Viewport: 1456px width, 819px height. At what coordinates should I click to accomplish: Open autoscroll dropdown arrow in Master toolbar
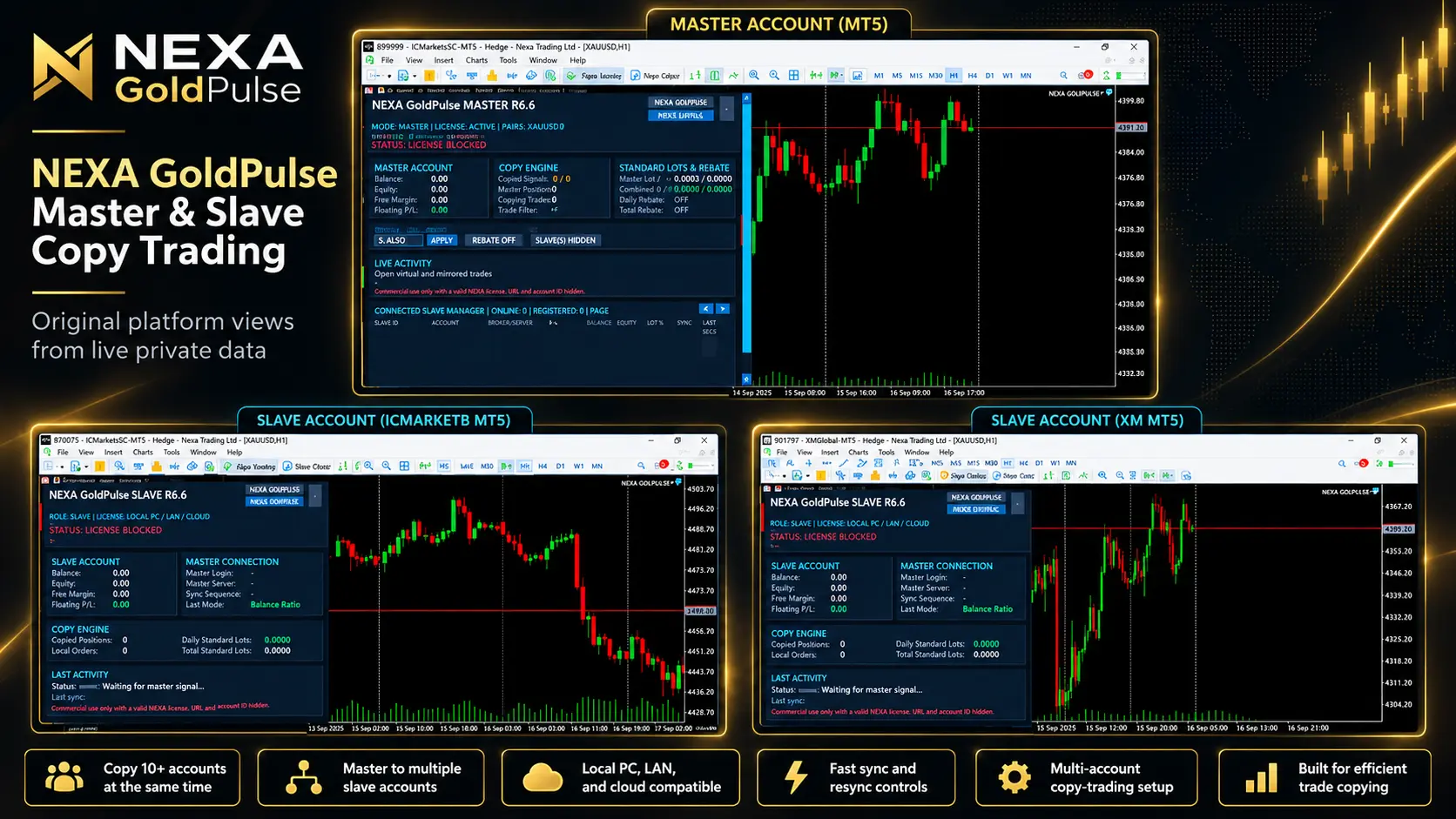click(842, 76)
